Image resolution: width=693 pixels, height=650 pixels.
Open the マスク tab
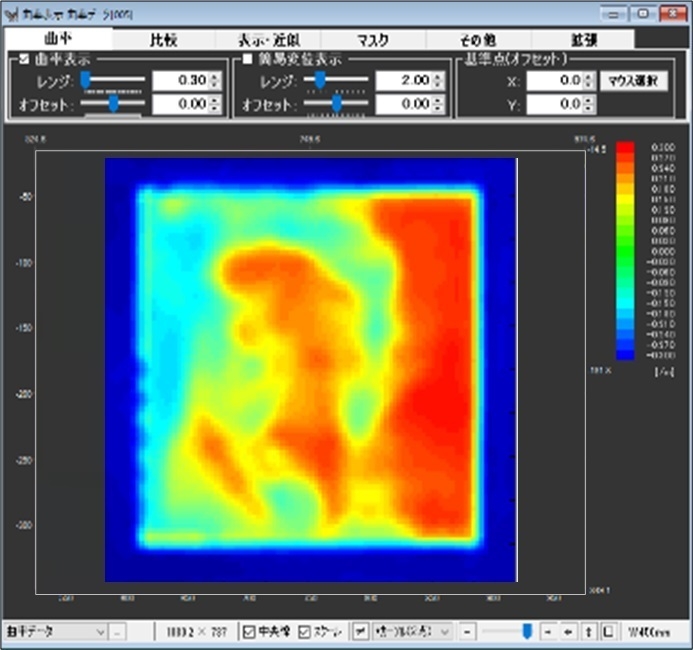[x=372, y=40]
